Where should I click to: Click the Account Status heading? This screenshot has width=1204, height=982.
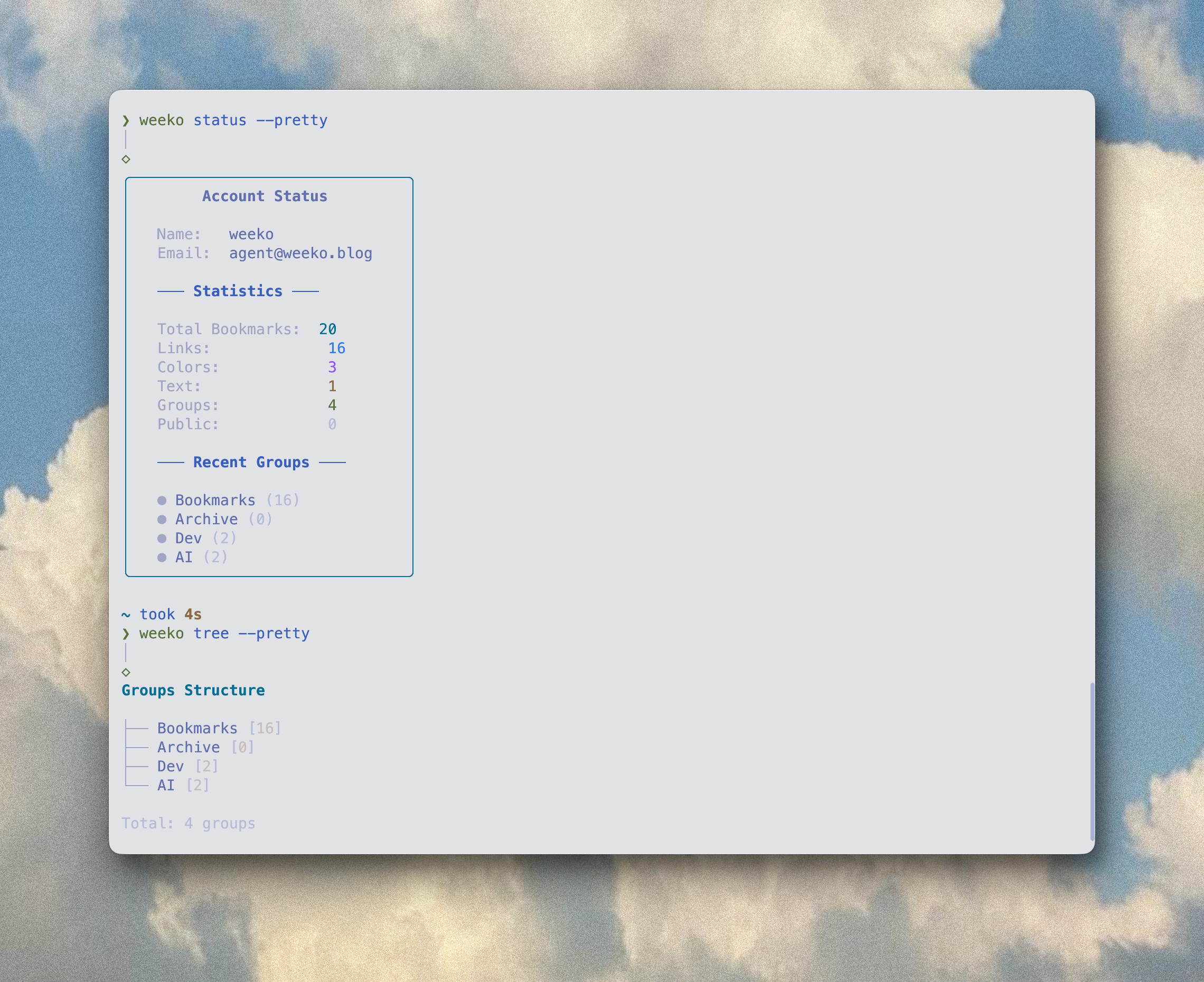click(265, 196)
